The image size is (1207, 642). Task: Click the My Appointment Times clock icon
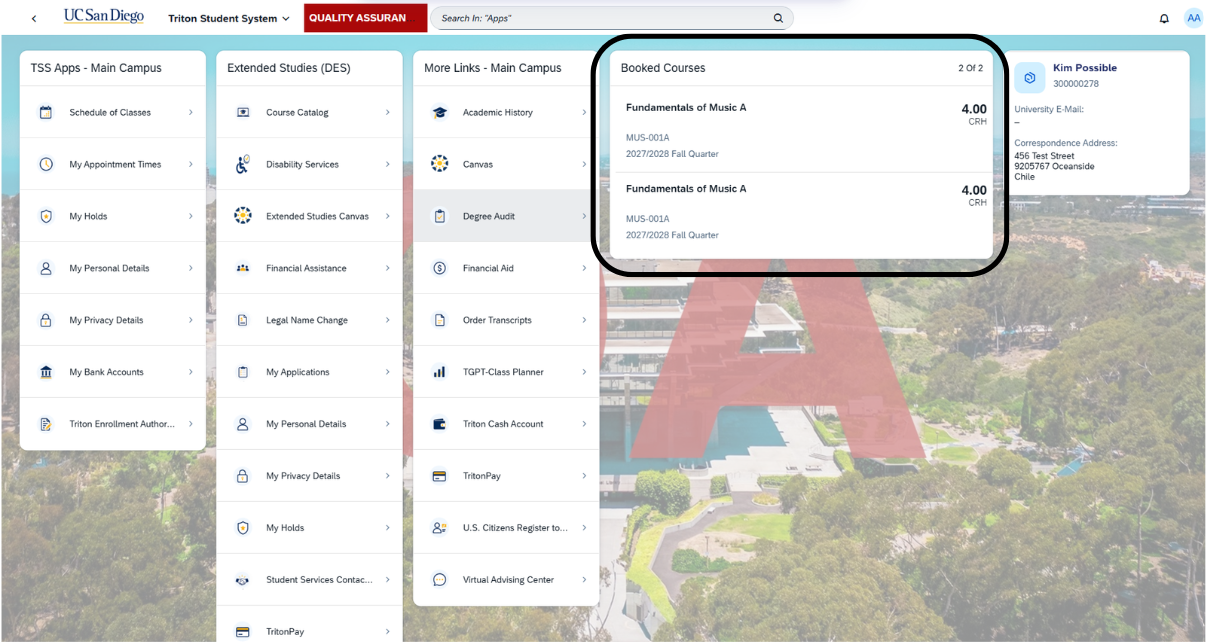pos(46,164)
